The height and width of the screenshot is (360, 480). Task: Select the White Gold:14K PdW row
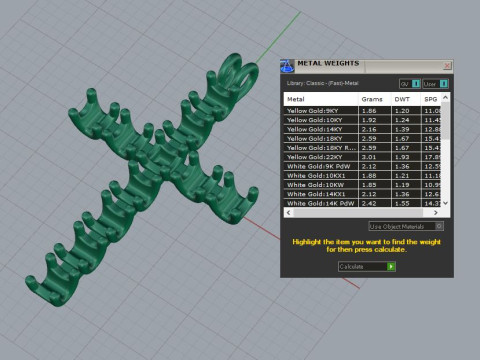tap(362, 203)
